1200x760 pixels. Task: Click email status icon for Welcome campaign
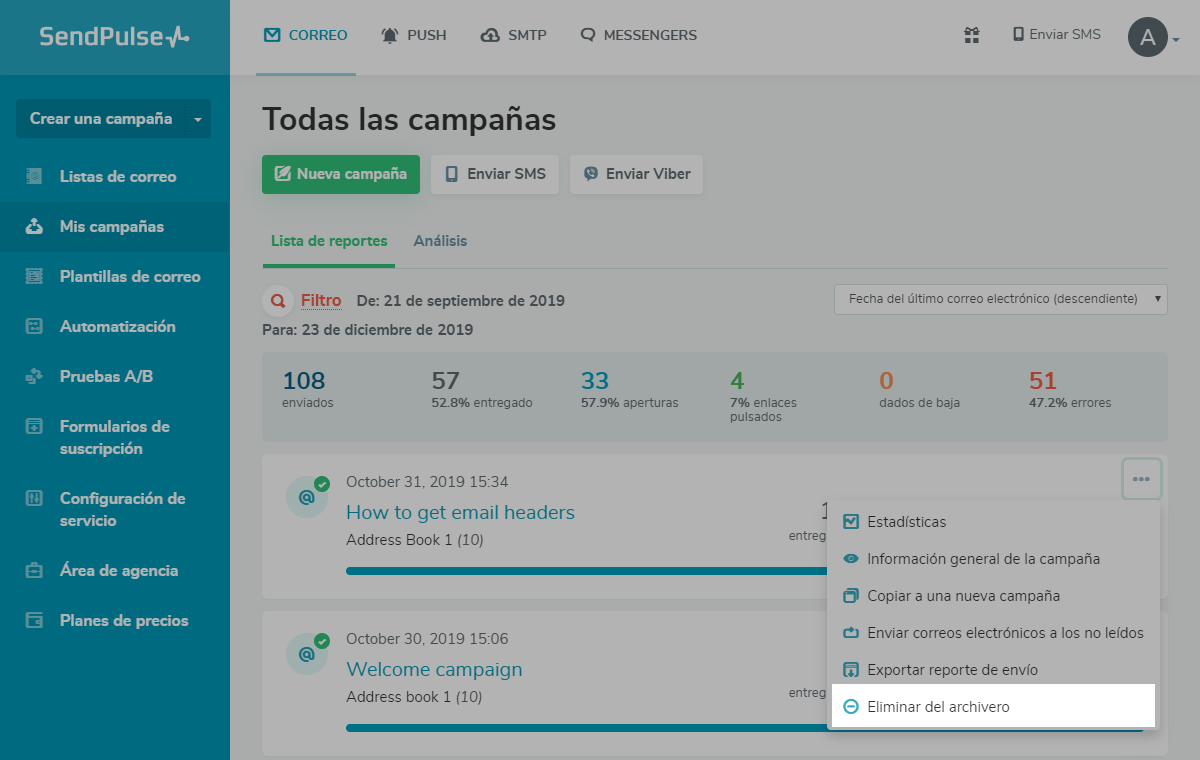click(x=307, y=654)
